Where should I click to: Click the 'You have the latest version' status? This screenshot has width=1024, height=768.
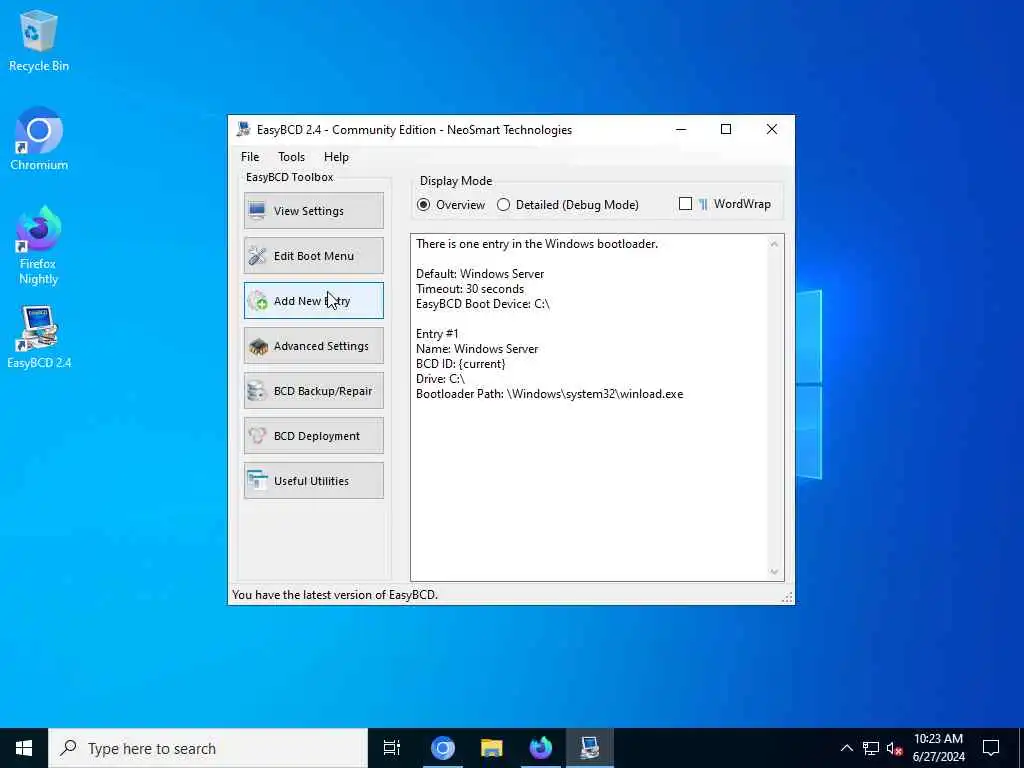point(335,595)
